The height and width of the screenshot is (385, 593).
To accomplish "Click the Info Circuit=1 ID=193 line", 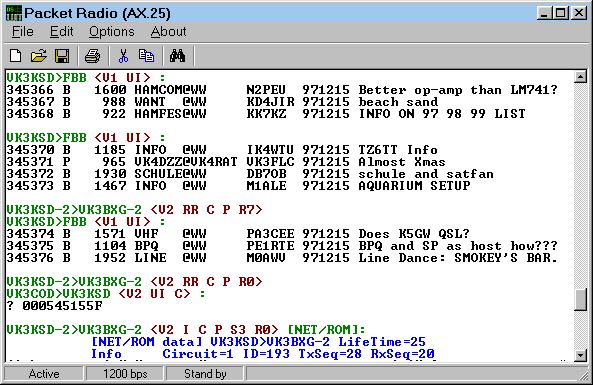I will (262, 354).
